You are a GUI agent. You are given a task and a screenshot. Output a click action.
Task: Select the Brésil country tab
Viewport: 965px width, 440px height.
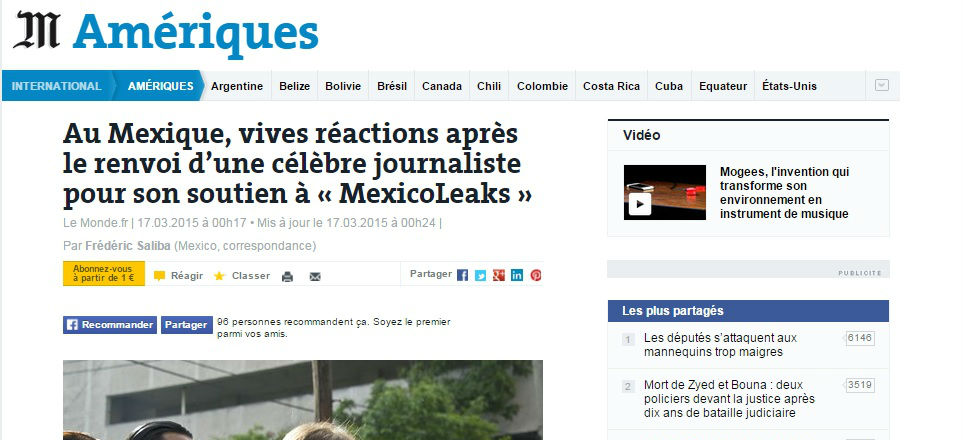[x=392, y=86]
